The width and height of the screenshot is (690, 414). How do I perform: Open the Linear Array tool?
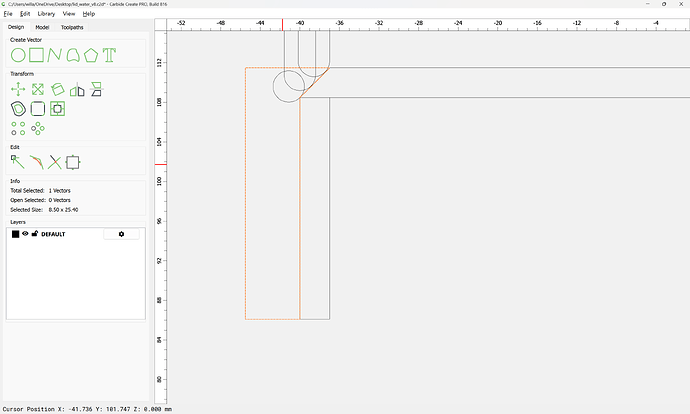click(18, 128)
